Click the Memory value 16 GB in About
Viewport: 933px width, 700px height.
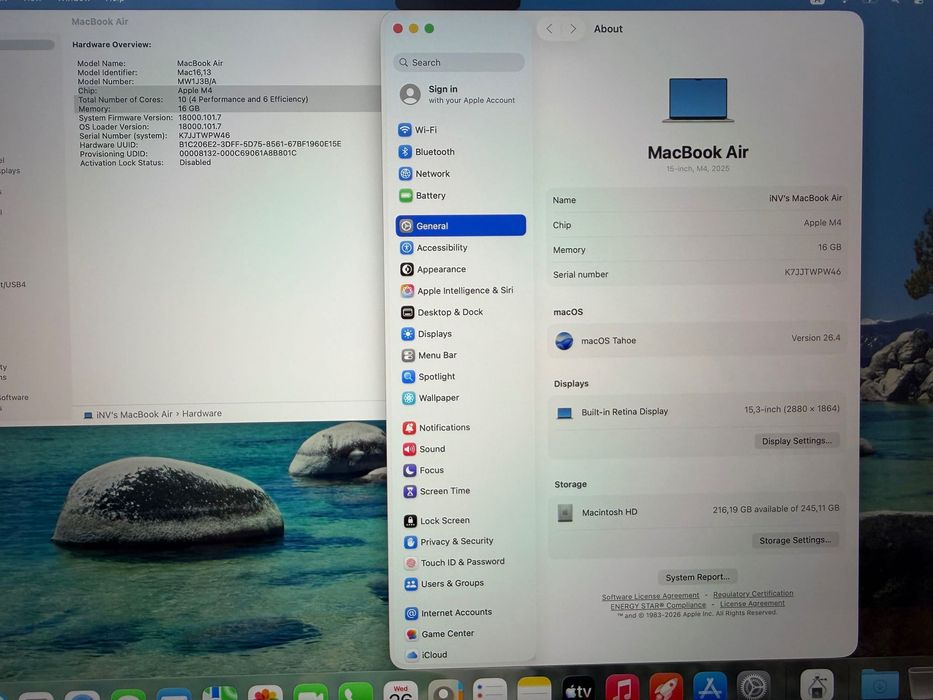pyautogui.click(x=829, y=247)
